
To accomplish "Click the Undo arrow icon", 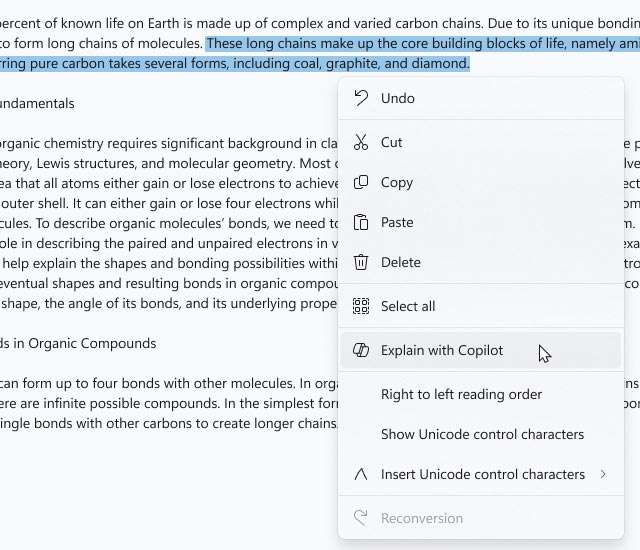I will pos(361,98).
